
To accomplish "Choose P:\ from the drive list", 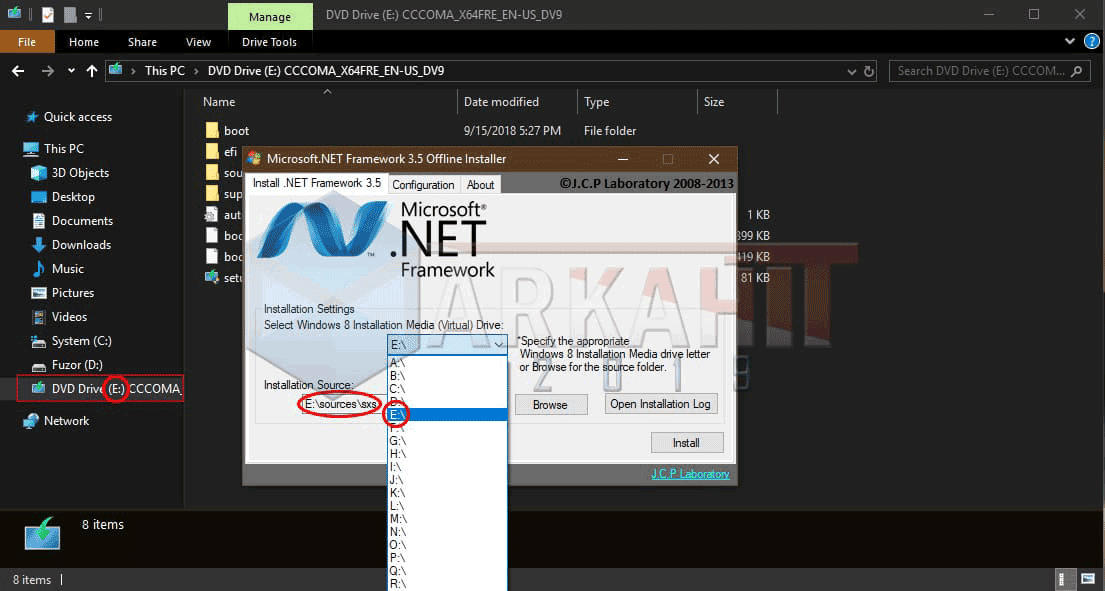I will (x=447, y=558).
